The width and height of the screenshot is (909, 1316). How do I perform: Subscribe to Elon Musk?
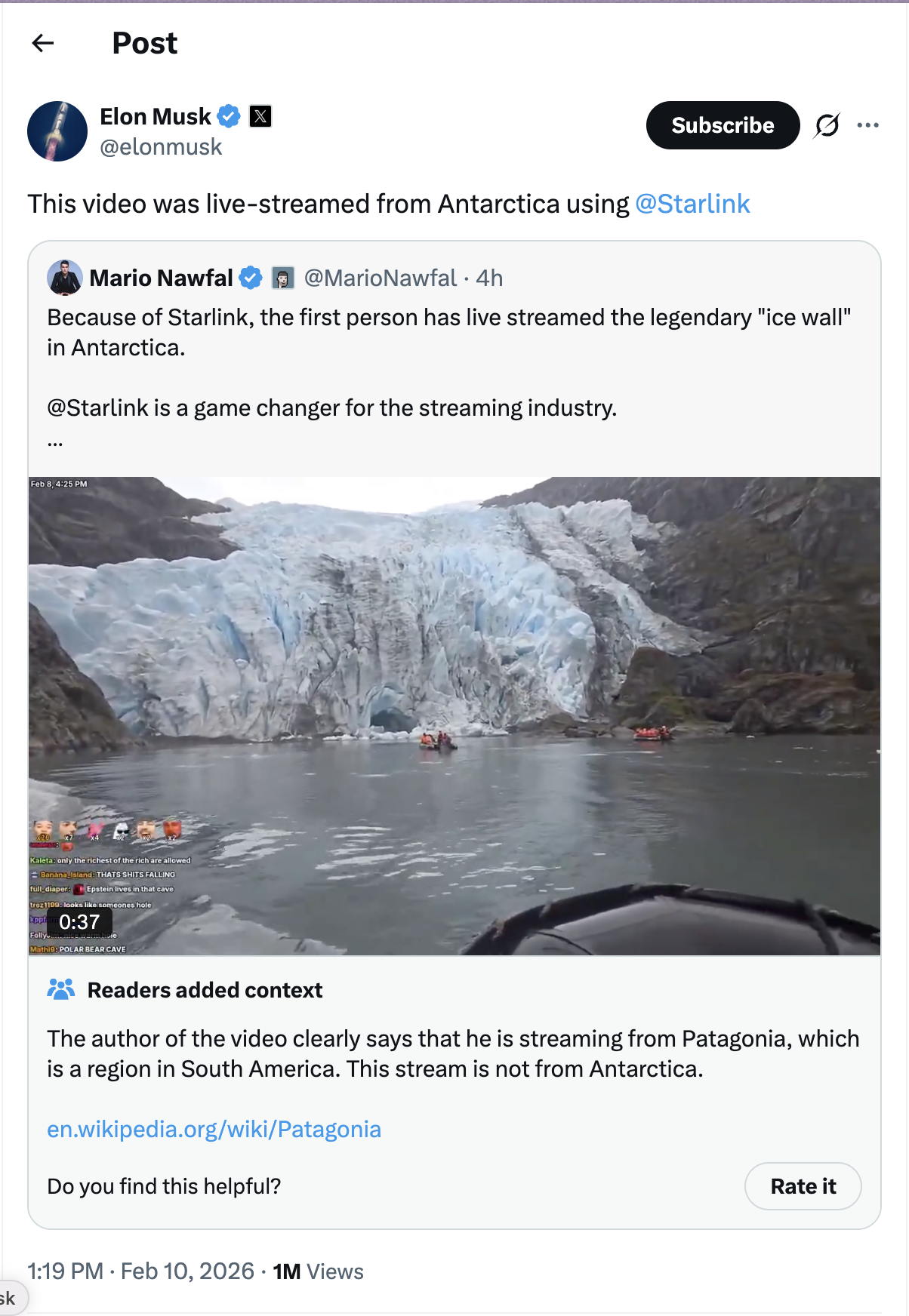(722, 125)
